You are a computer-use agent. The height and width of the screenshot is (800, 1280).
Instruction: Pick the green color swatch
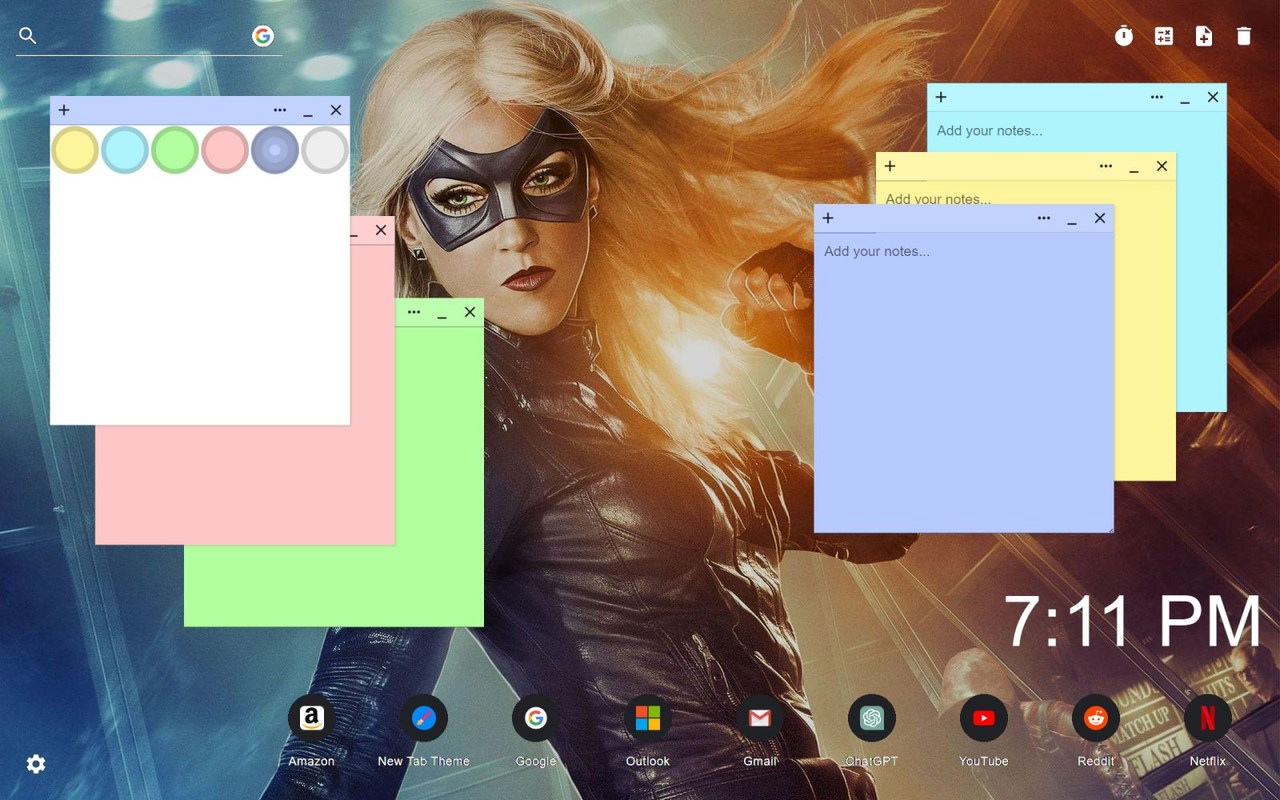[x=175, y=150]
